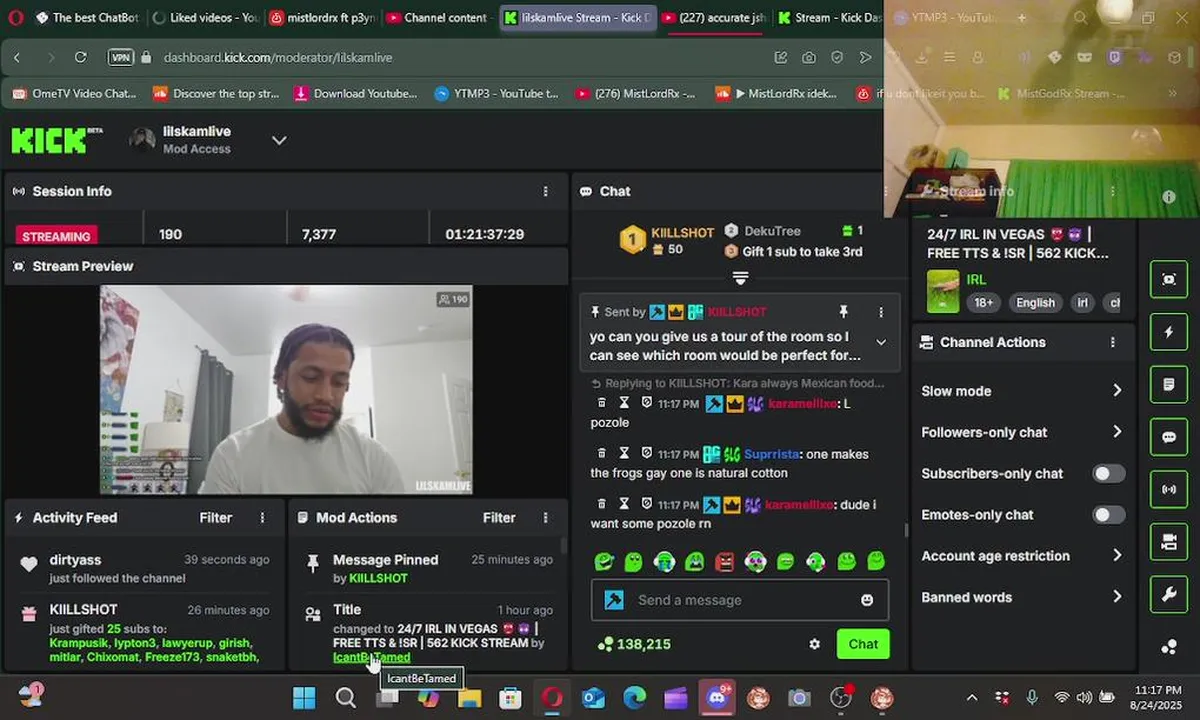Click the Send a message input field
This screenshot has width=1200, height=720.
740,600
